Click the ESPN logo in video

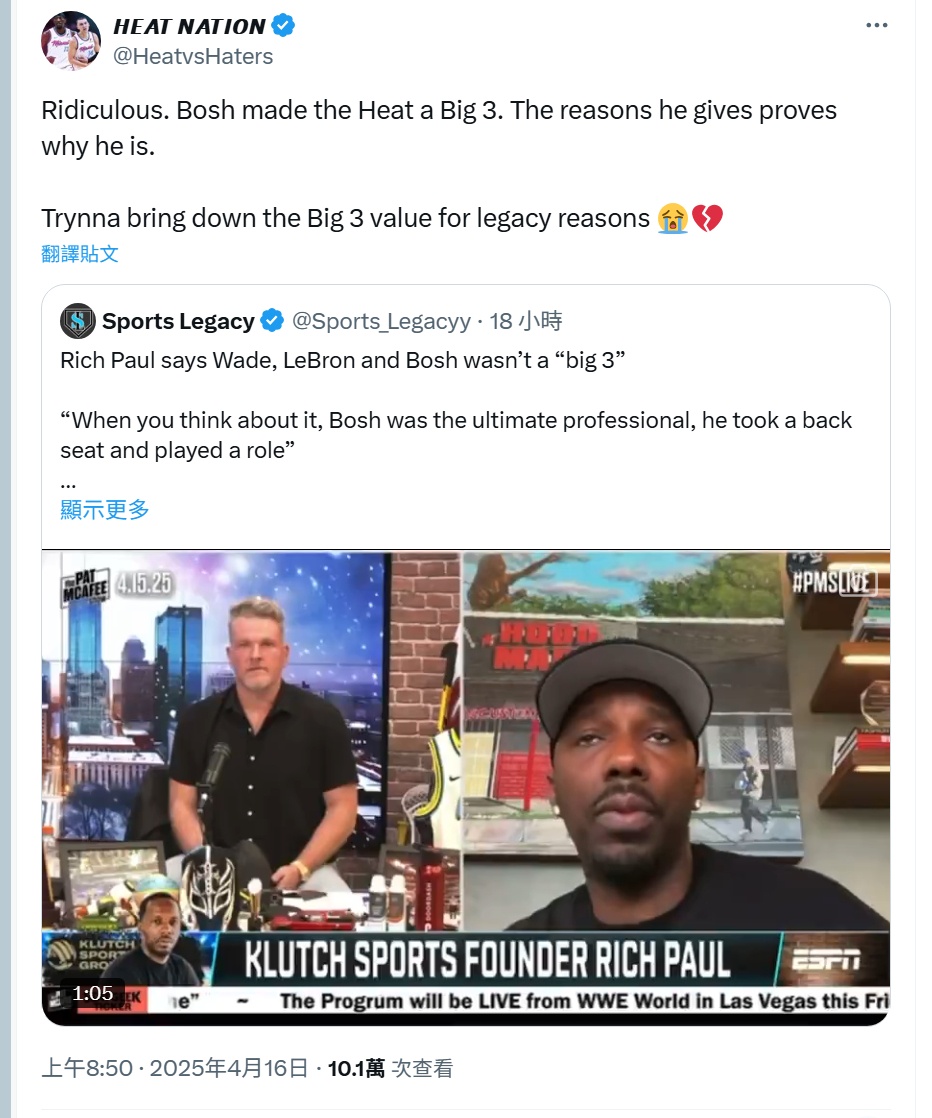coord(826,960)
